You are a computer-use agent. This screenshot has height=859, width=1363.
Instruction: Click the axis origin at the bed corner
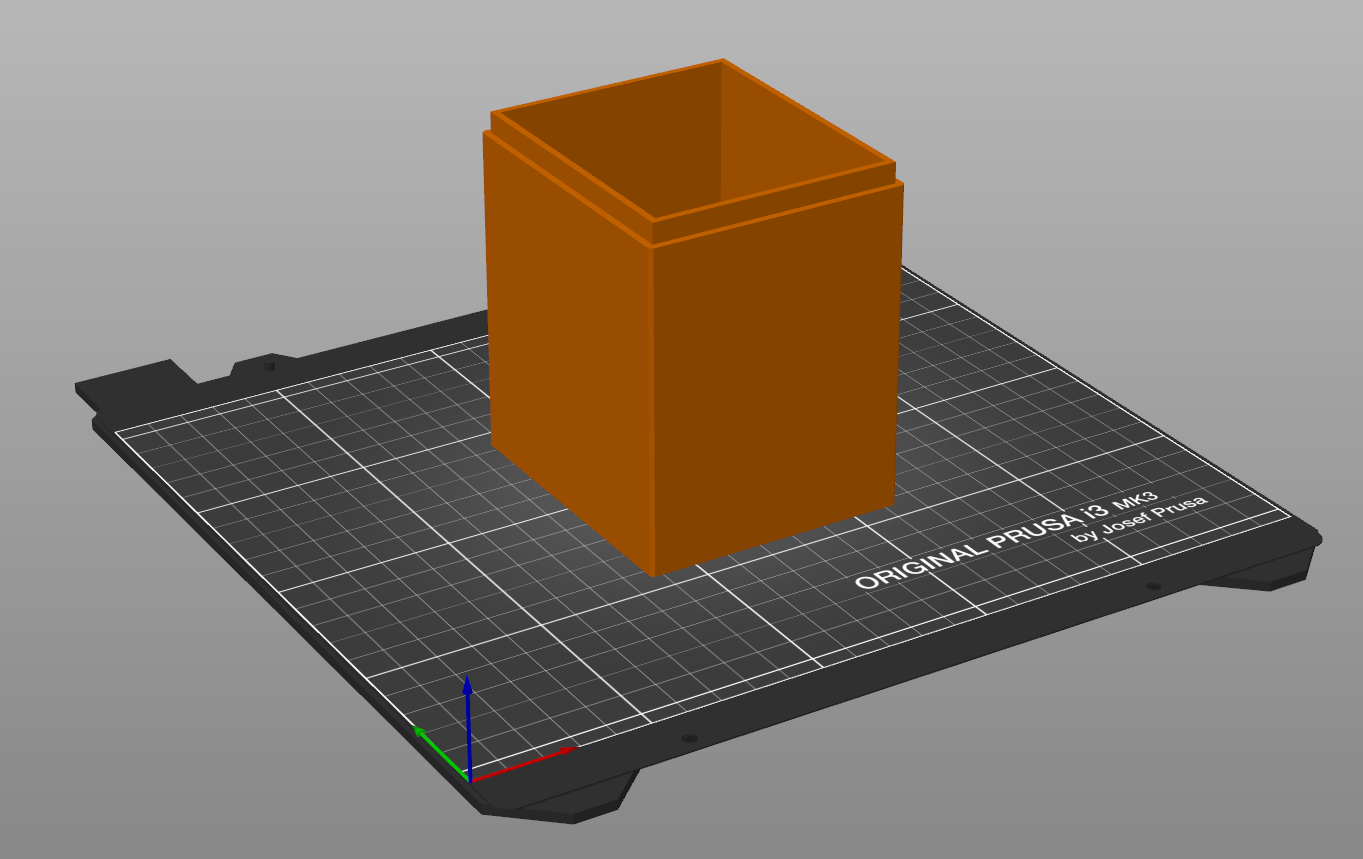point(469,780)
